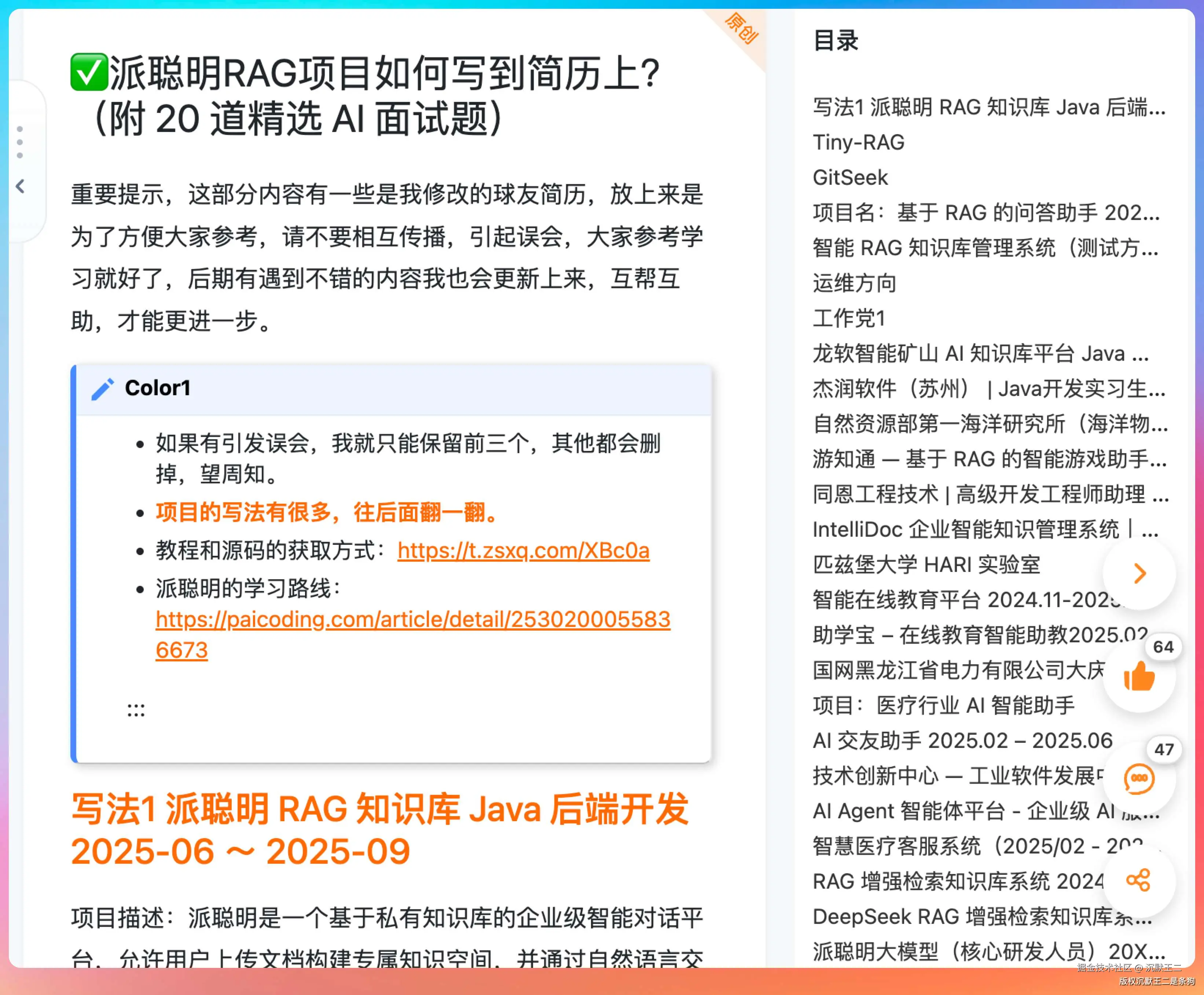Viewport: 1204px width, 995px height.
Task: Open '智能 RAG 知识库管理系统' outline entry
Action: 985,247
